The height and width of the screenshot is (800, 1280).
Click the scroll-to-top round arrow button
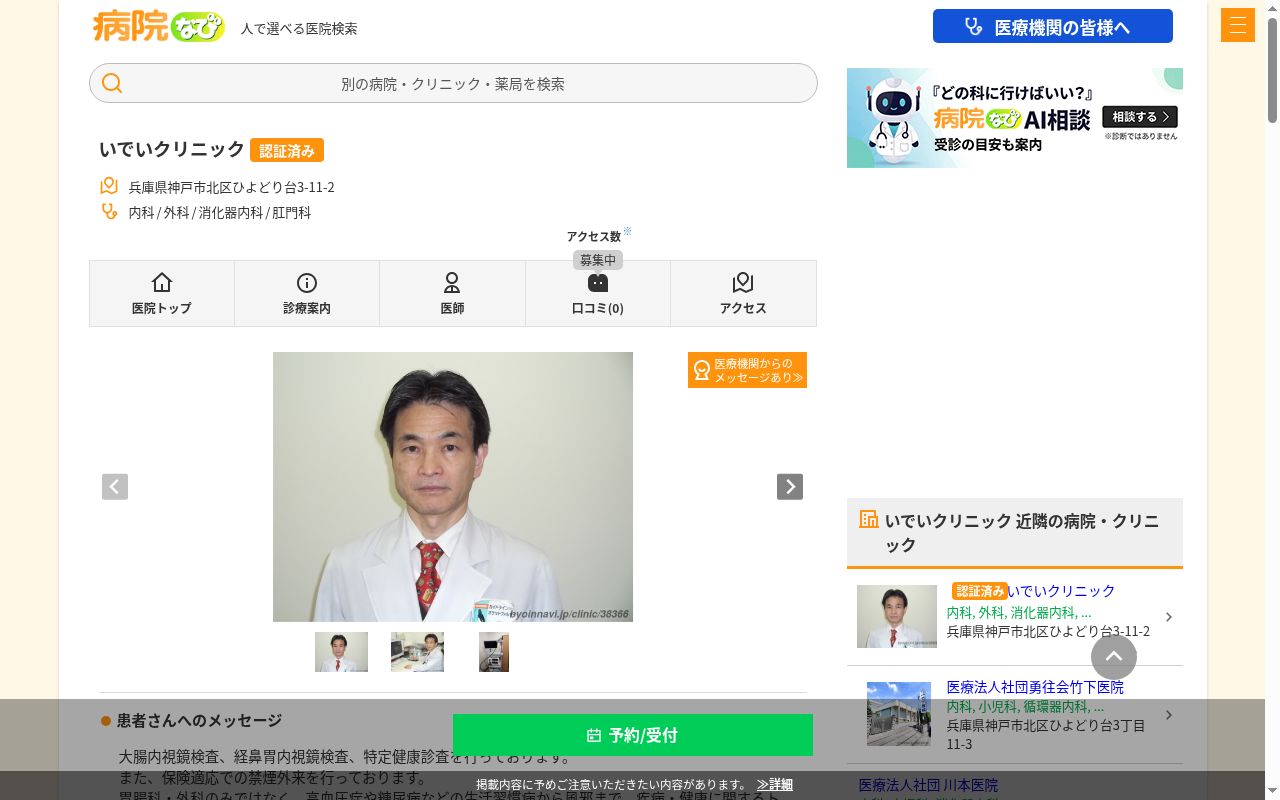[1114, 657]
